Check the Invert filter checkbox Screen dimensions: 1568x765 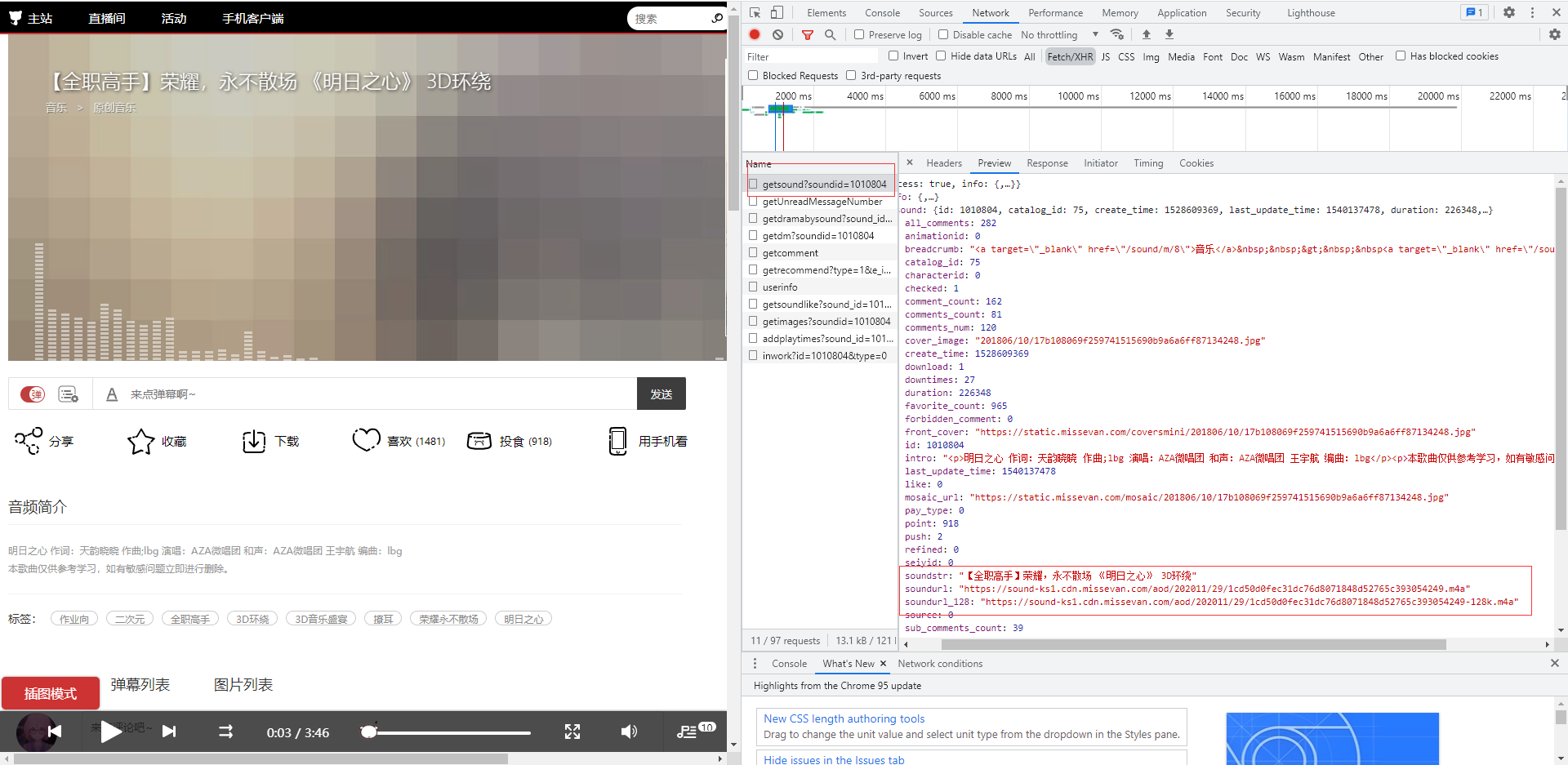[893, 56]
